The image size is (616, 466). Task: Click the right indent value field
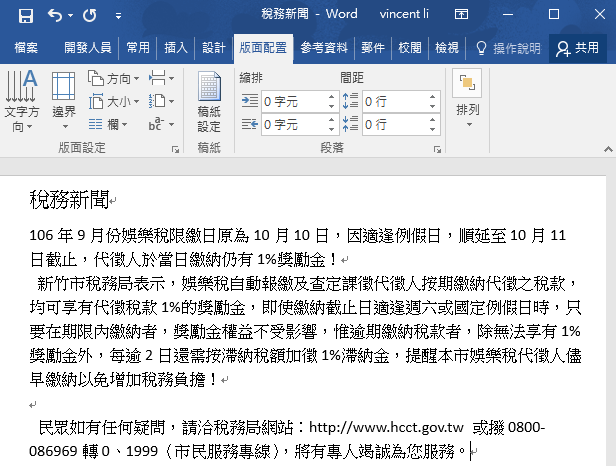point(294,125)
